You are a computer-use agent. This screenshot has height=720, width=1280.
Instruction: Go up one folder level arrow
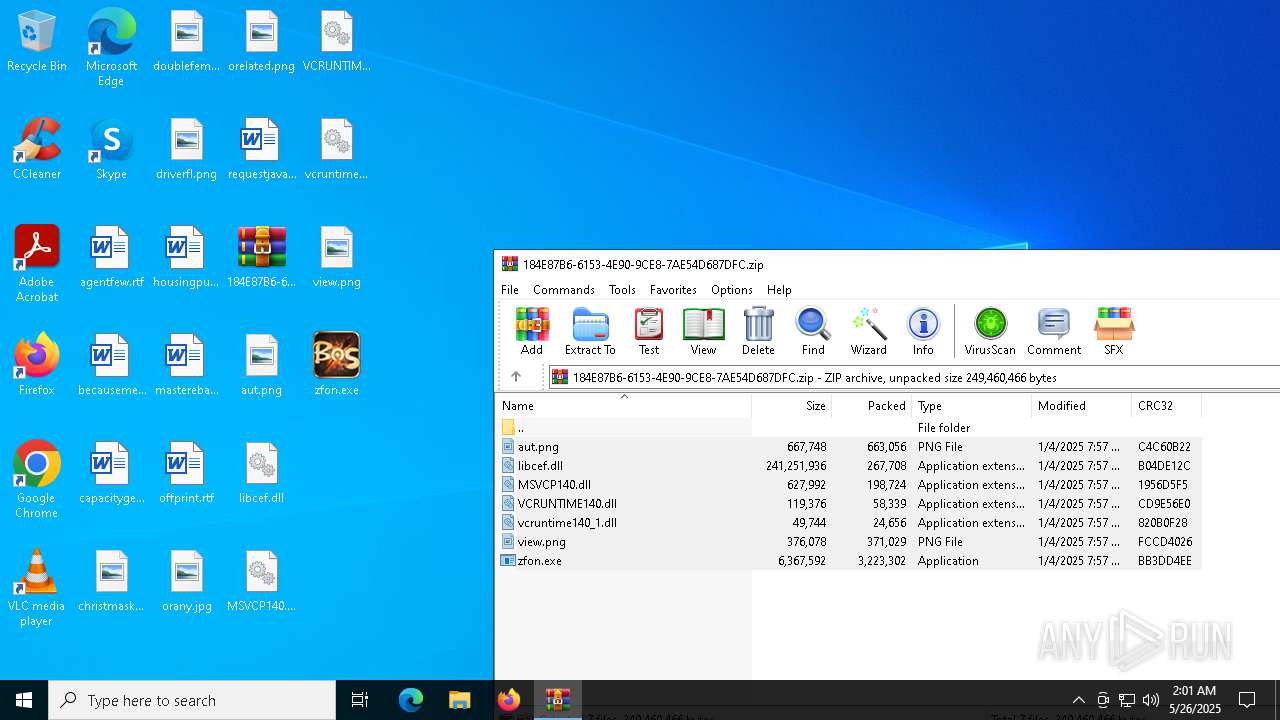click(516, 377)
